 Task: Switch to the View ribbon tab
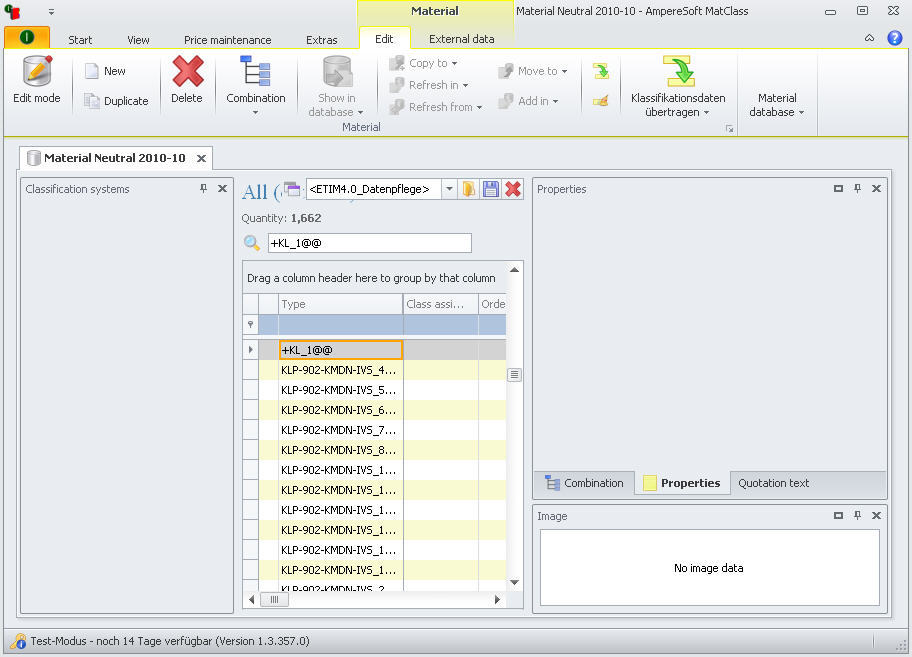click(138, 40)
